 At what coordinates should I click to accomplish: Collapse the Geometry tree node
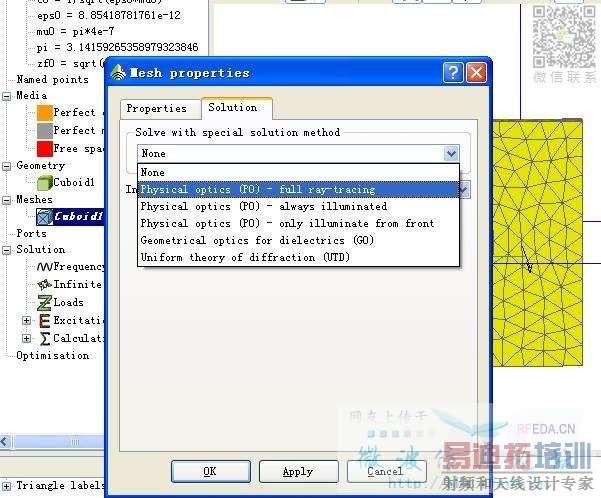click(7, 166)
